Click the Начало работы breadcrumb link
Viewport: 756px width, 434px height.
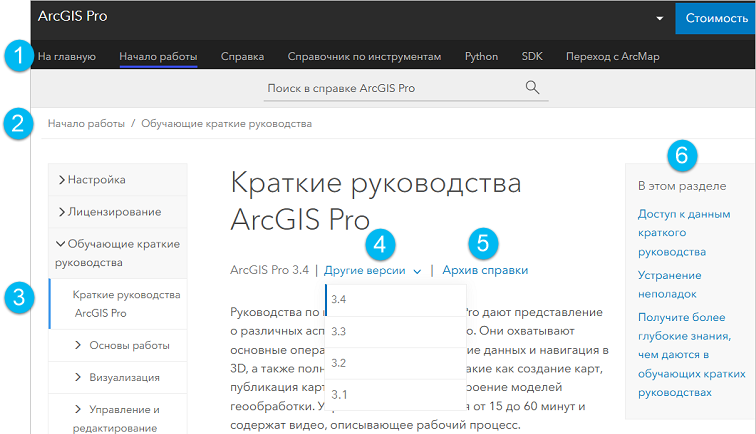[x=86, y=123]
